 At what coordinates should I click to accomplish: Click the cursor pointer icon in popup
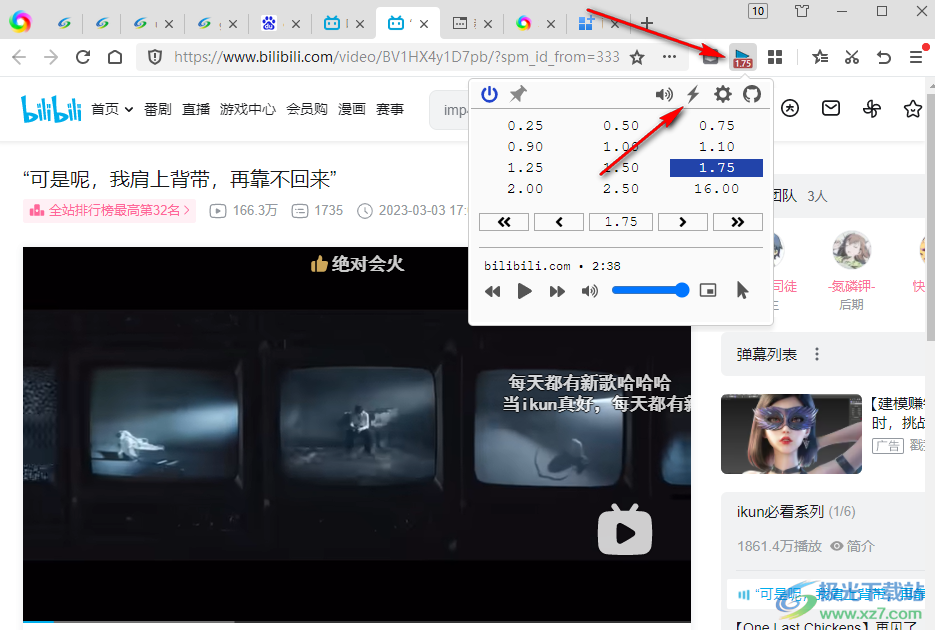[x=742, y=291]
